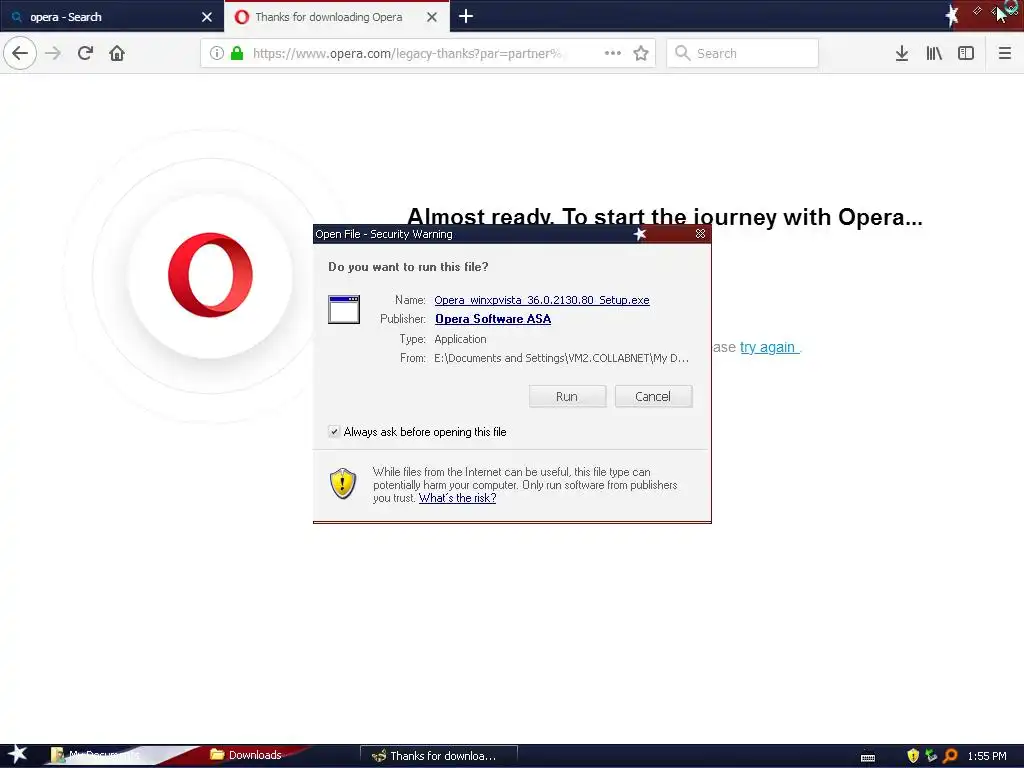Click the forward navigation arrow
Viewport: 1024px width, 768px height.
coord(53,53)
